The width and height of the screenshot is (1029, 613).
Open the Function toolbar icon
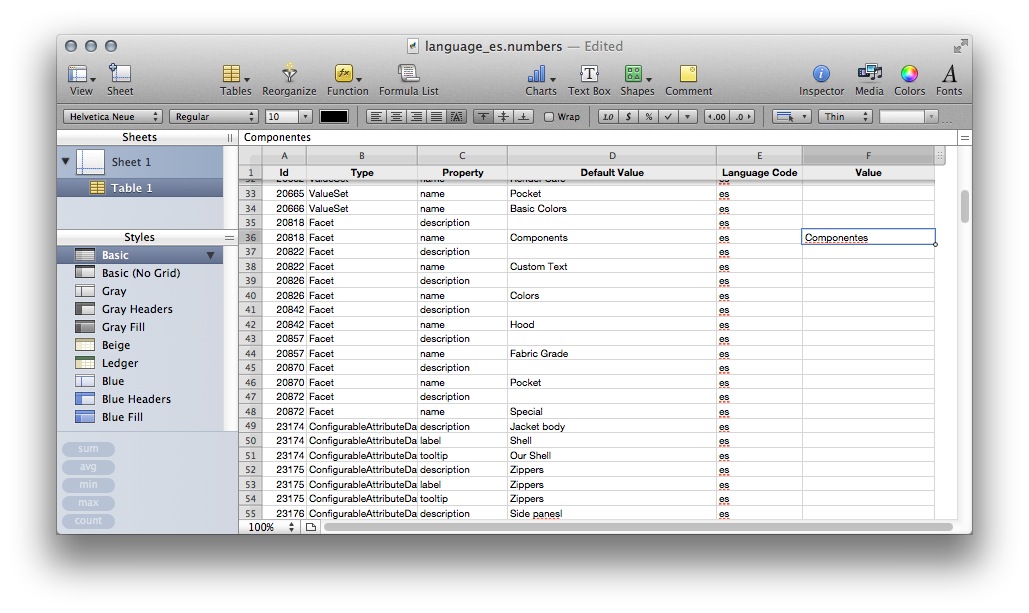pos(347,78)
